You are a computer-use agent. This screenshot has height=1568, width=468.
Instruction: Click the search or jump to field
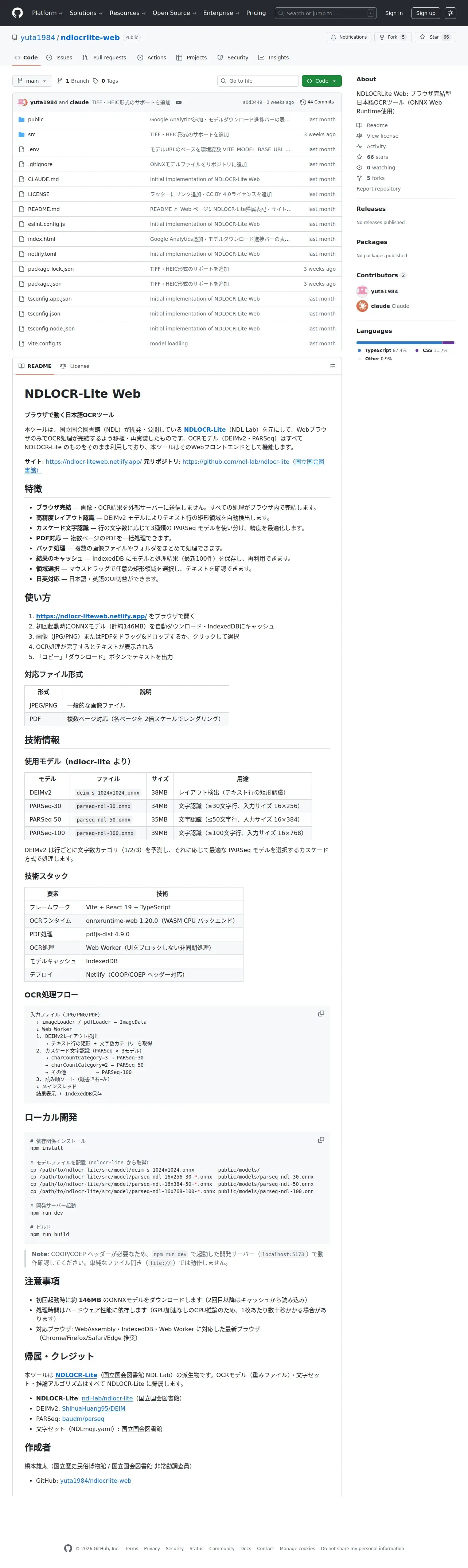(326, 13)
